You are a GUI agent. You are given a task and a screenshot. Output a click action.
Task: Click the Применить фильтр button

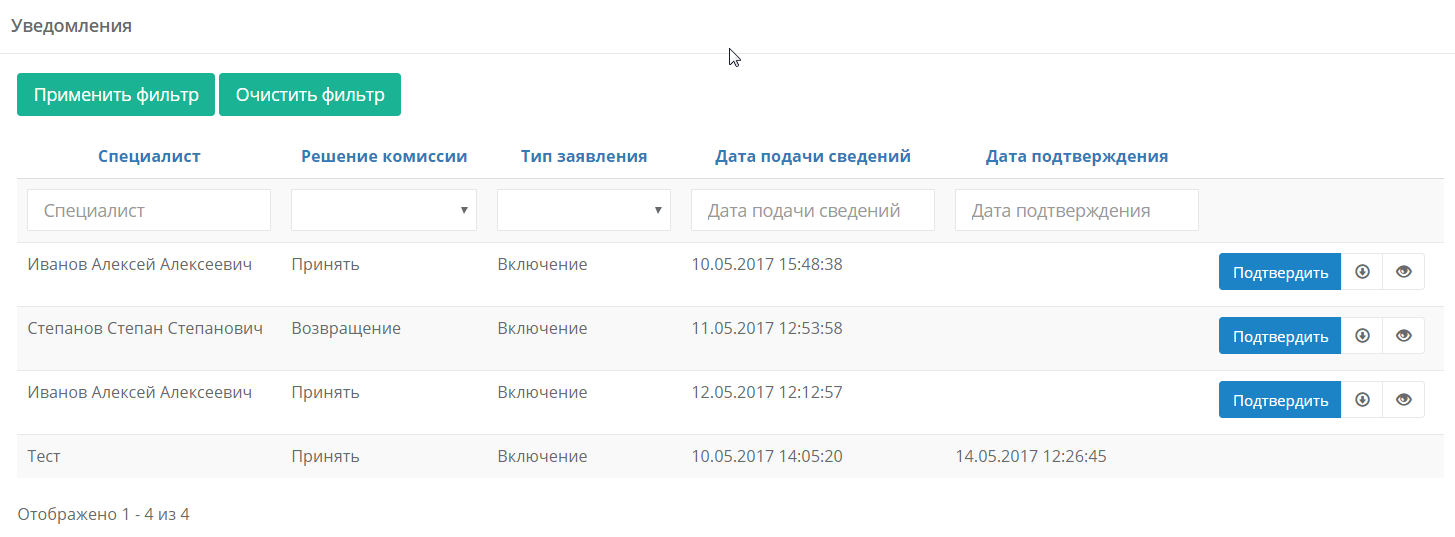pyautogui.click(x=116, y=95)
